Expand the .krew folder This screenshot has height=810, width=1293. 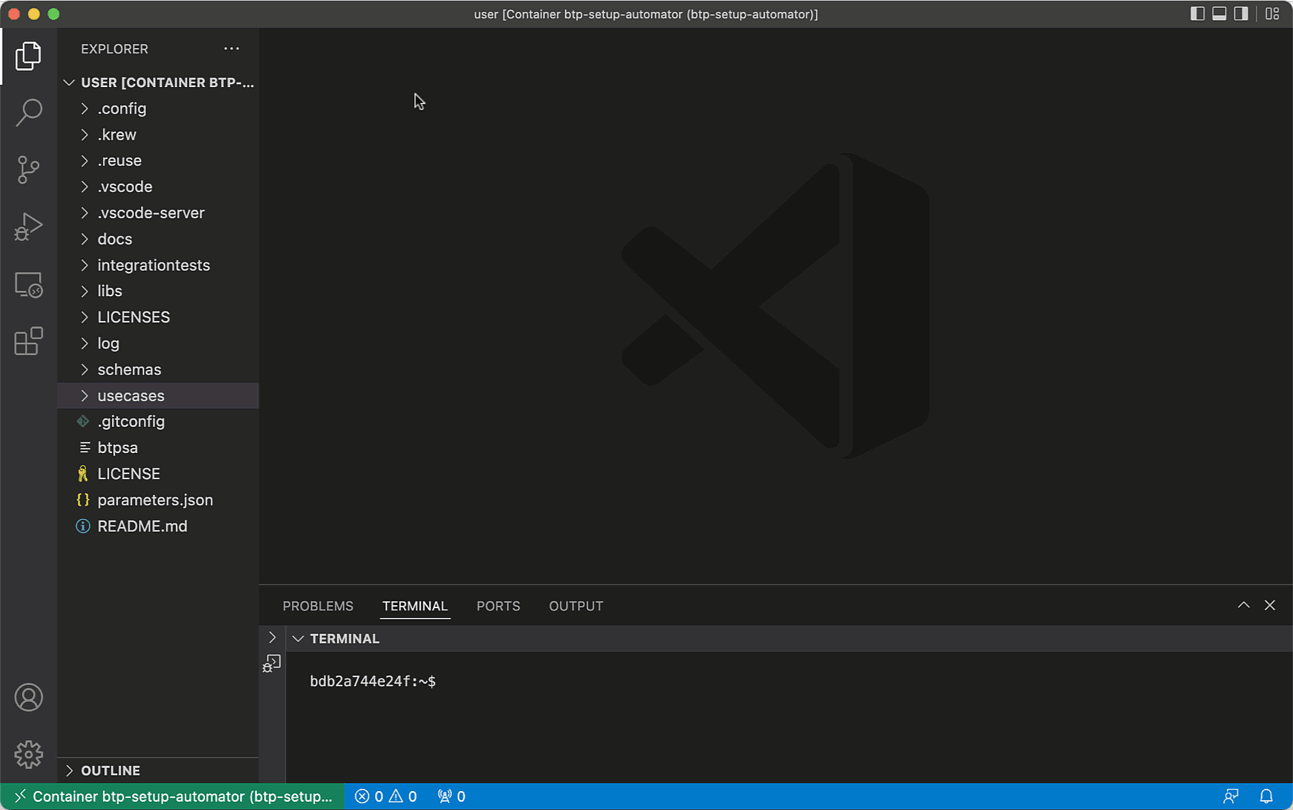point(158,134)
